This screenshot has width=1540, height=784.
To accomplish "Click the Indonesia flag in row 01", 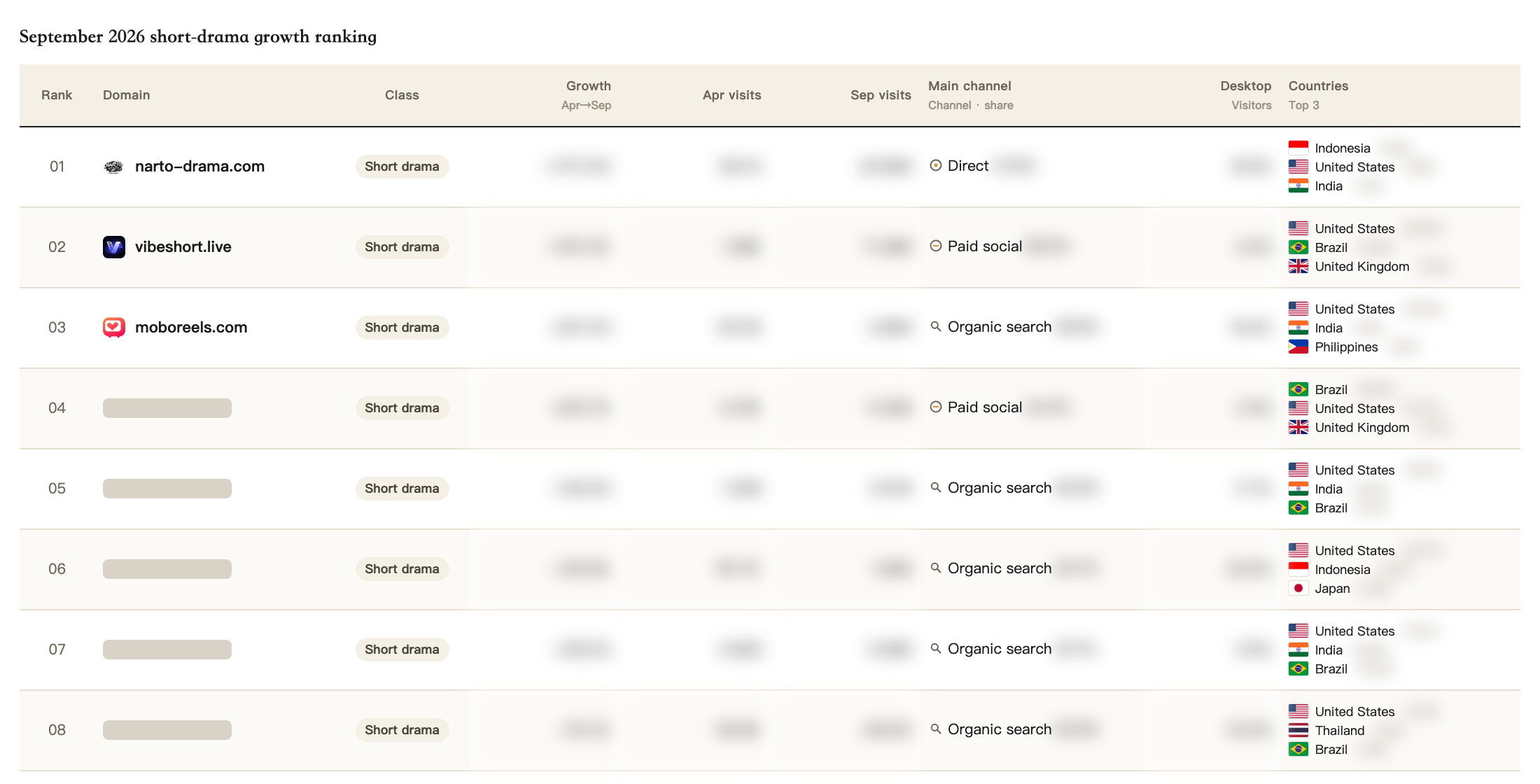I will coord(1298,148).
